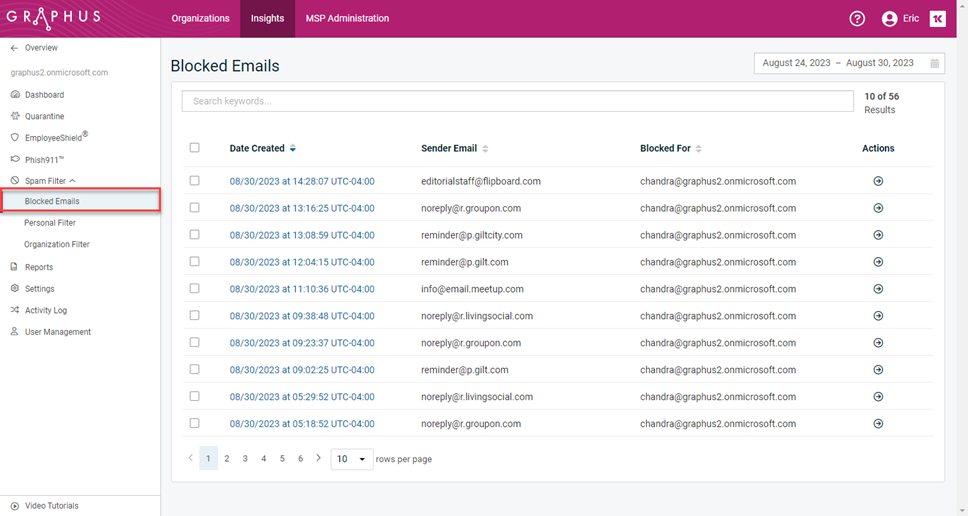Open the August 24 – August 30 date range
This screenshot has height=516, width=968.
[849, 63]
